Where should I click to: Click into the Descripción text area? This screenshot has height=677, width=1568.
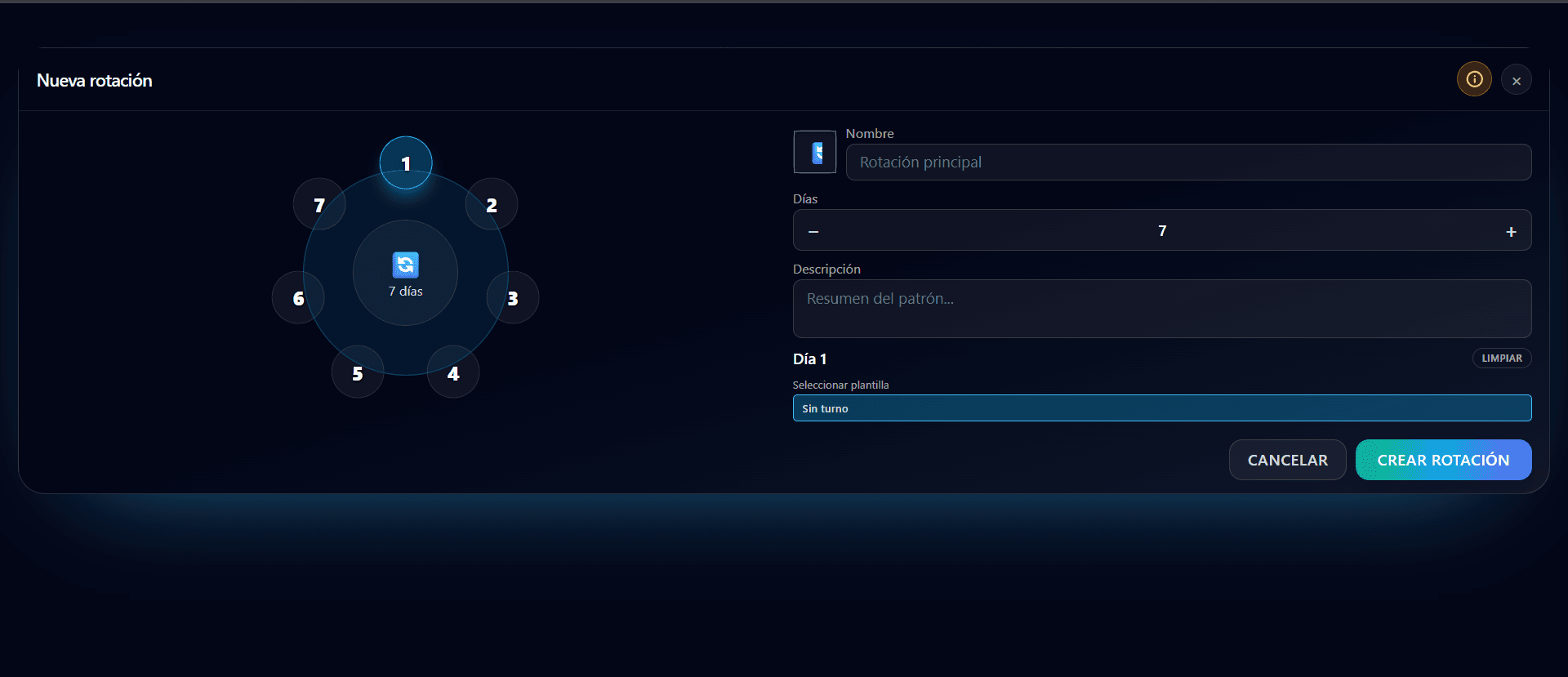[x=1161, y=309]
